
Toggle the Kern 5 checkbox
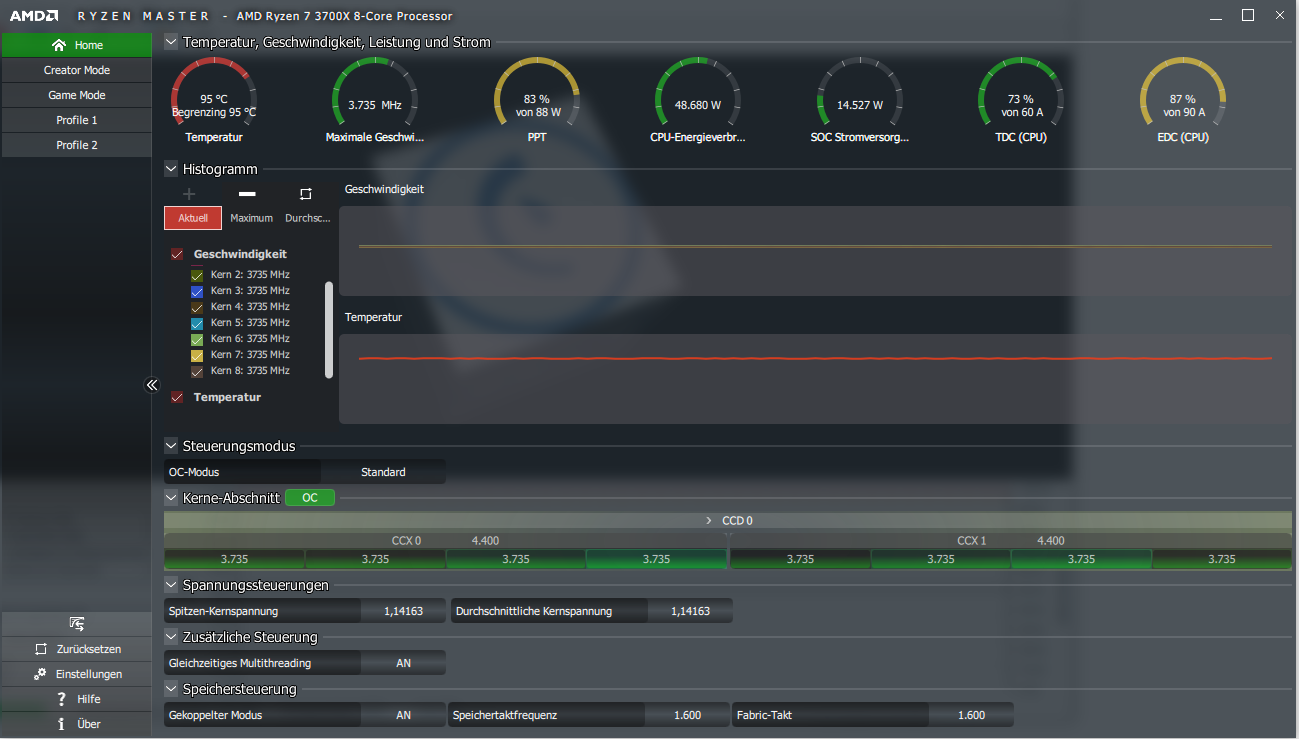coord(197,323)
